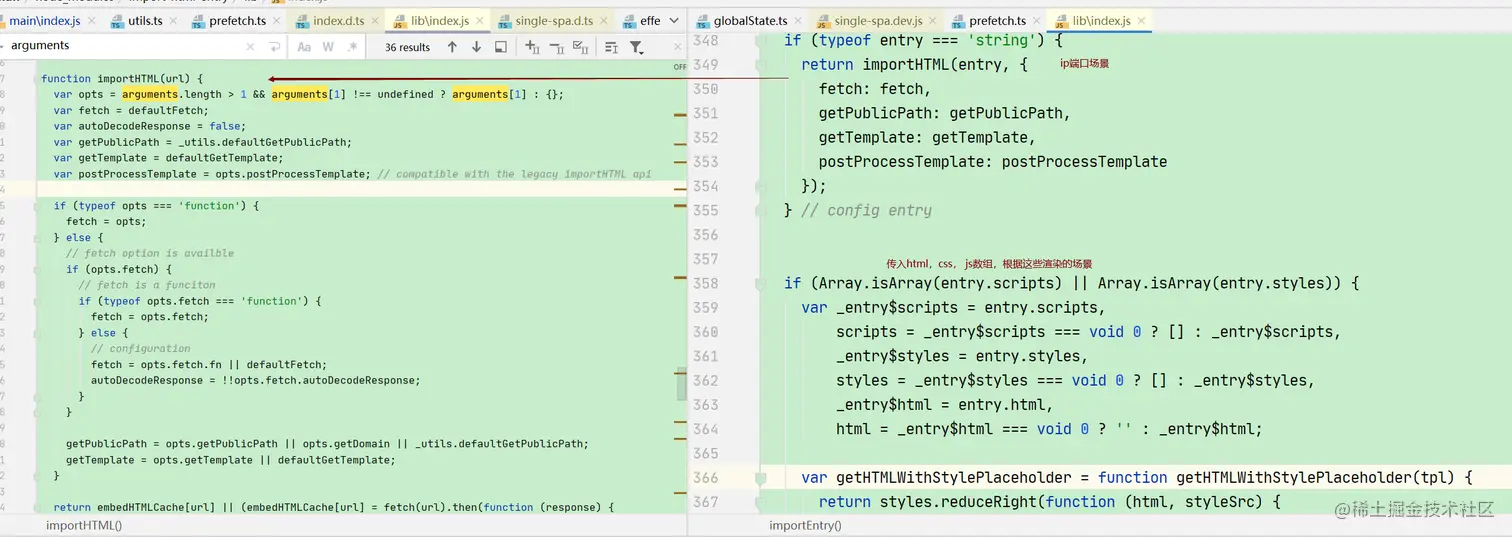Switch to globalState.ts tab in right pane
Screen dimensions: 1512x537
pos(750,21)
